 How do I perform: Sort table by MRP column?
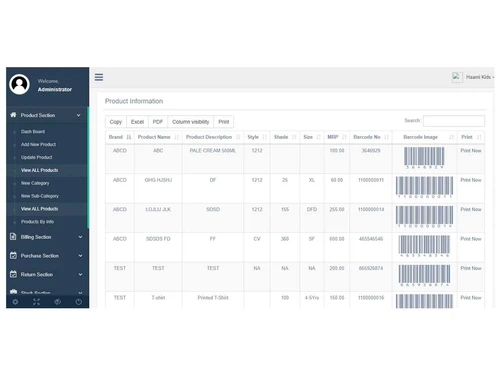[337, 137]
